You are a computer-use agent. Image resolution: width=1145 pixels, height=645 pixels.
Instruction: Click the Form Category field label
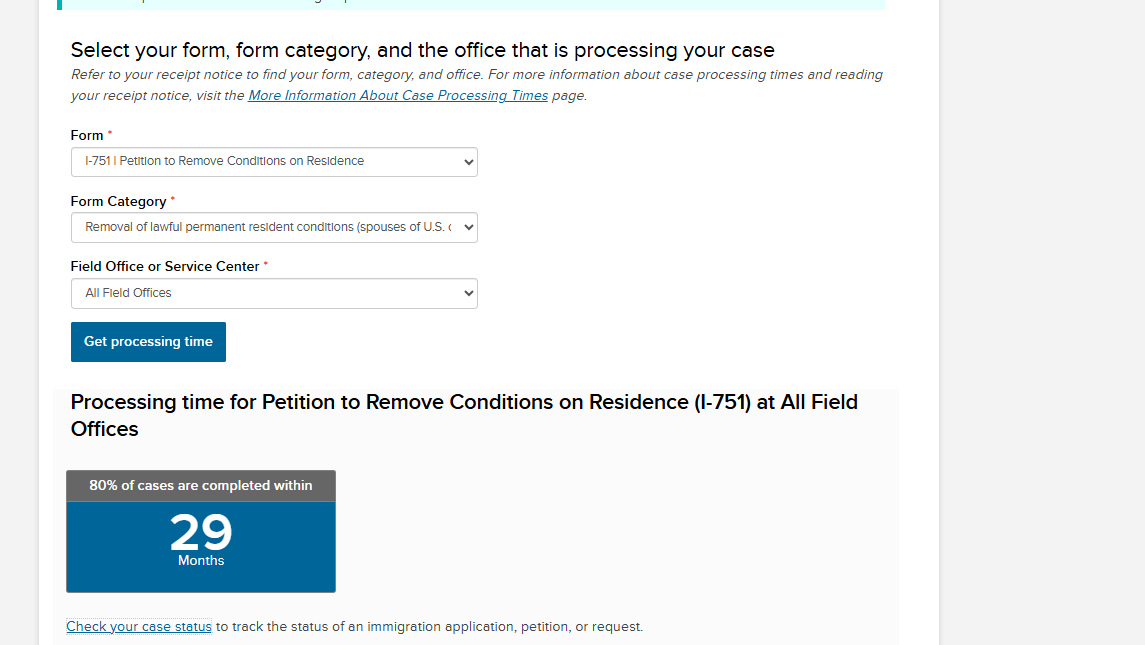pyautogui.click(x=118, y=201)
